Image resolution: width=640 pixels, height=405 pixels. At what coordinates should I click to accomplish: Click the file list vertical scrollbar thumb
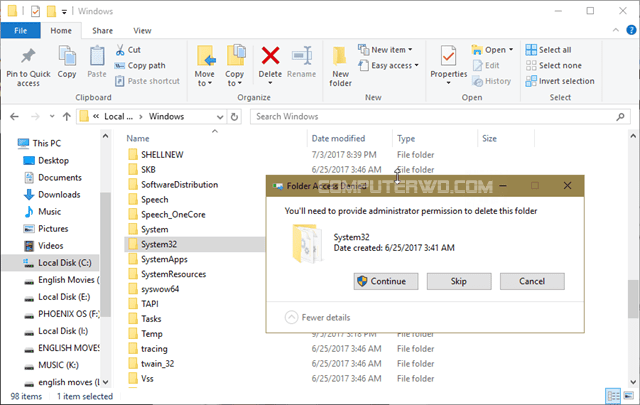[633, 299]
